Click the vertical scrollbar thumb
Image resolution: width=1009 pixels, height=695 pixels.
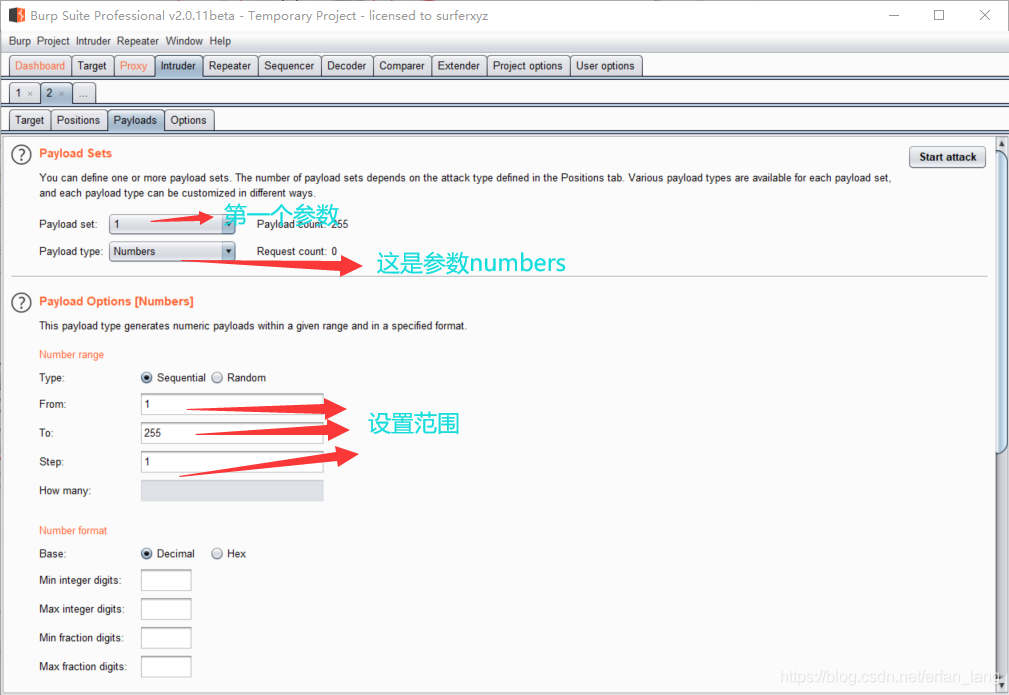pyautogui.click(x=1001, y=302)
